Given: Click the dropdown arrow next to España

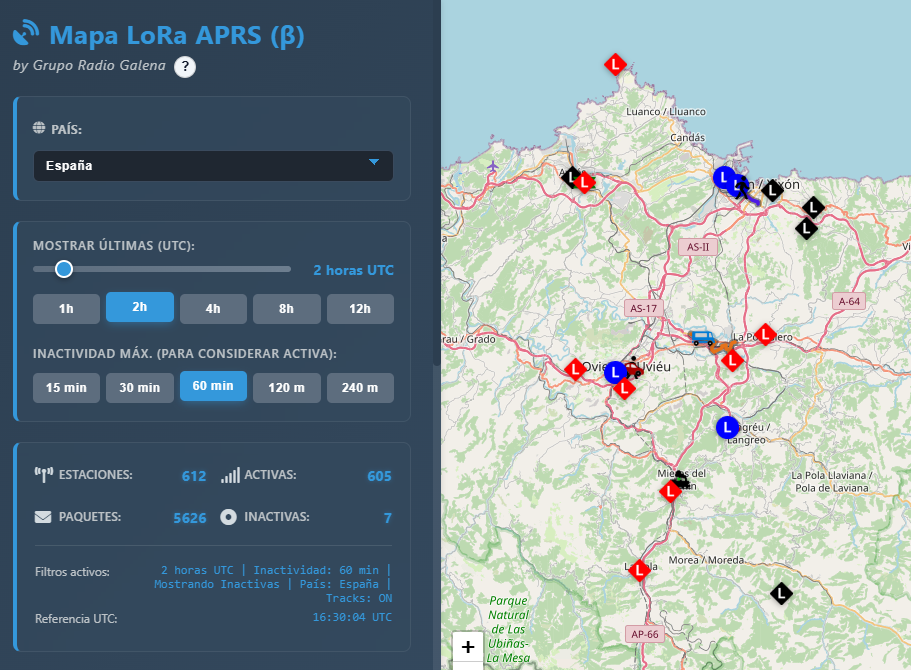Looking at the screenshot, I should 374,163.
